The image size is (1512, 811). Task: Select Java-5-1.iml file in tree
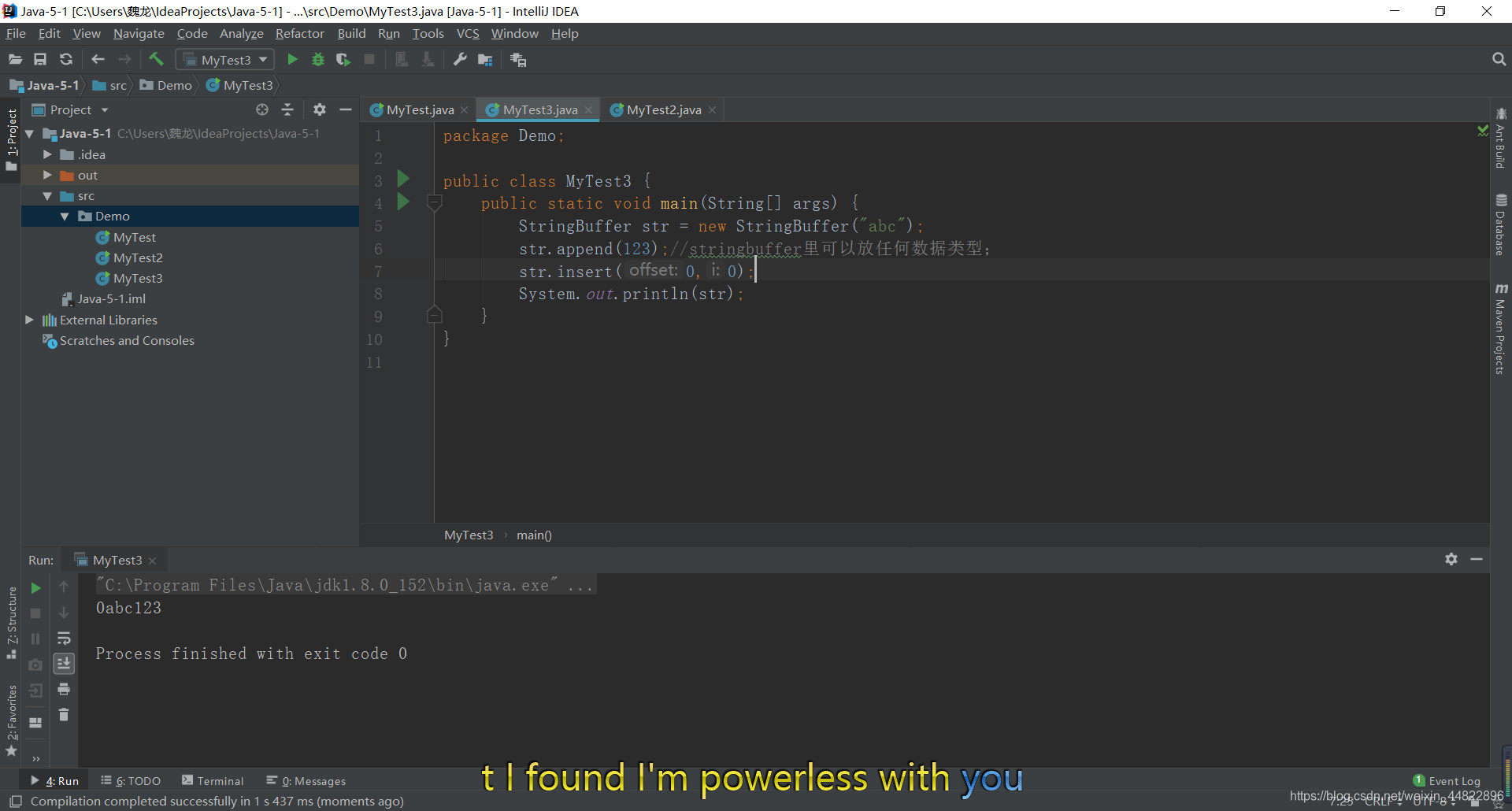coord(111,299)
